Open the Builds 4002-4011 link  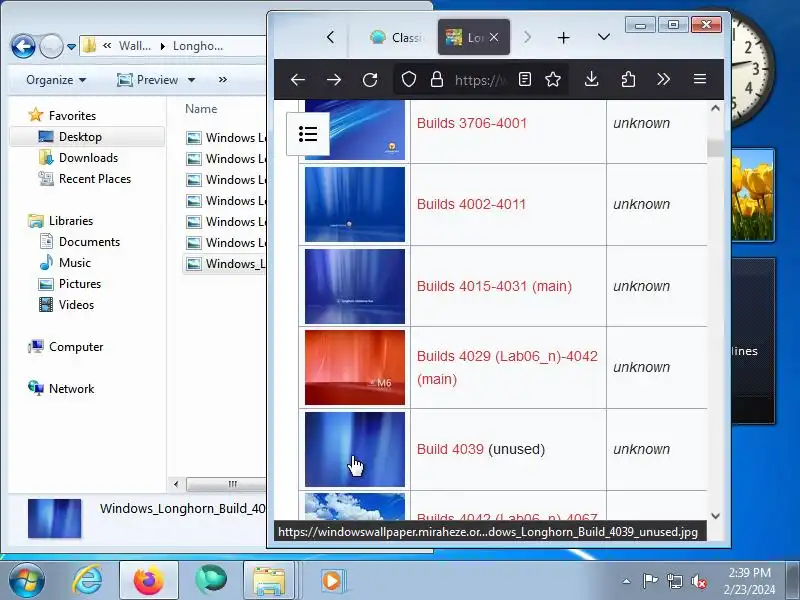pyautogui.click(x=471, y=204)
